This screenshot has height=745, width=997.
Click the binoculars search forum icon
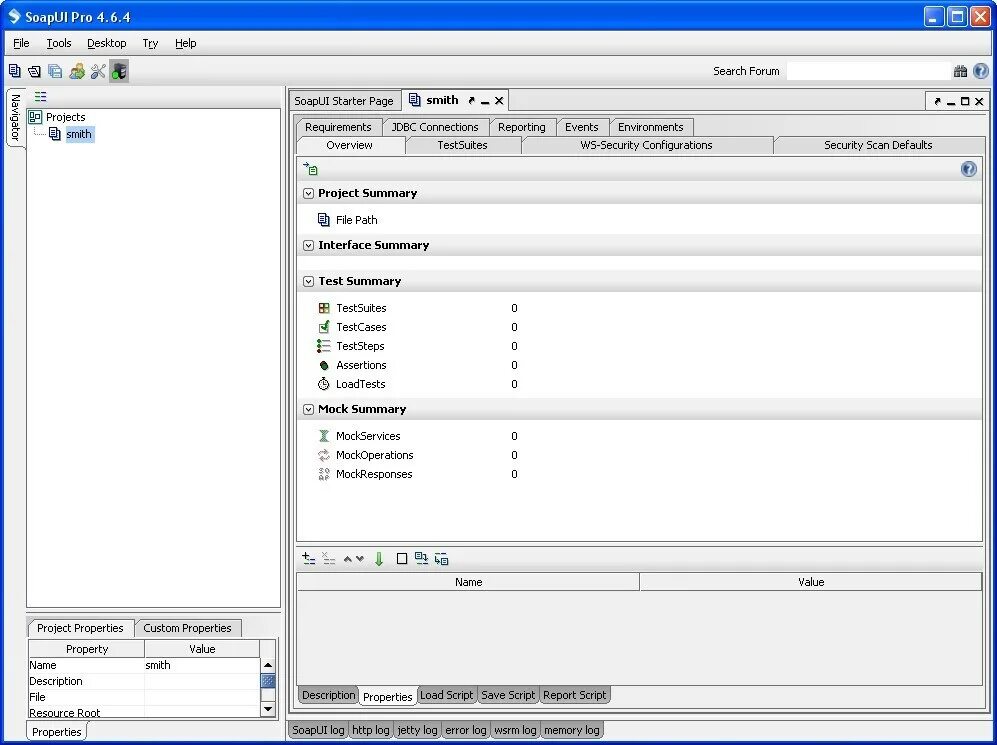pyautogui.click(x=960, y=71)
